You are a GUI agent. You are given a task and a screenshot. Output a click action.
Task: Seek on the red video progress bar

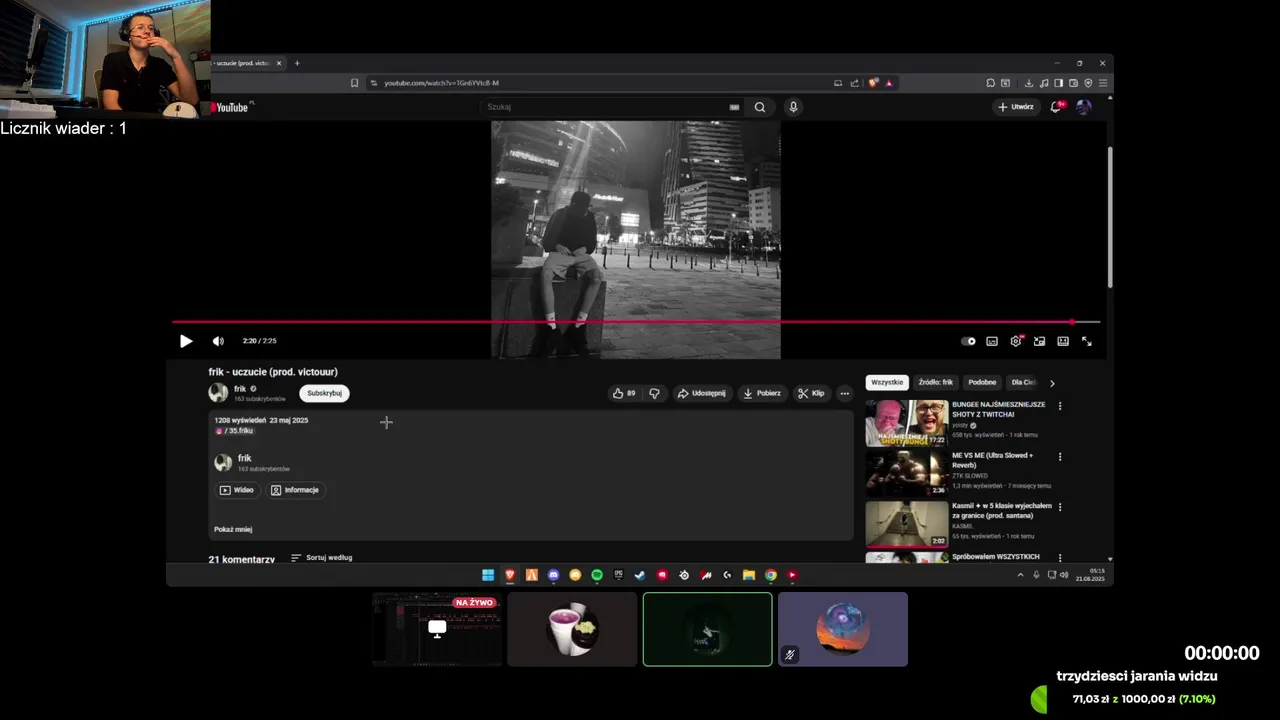coord(636,322)
